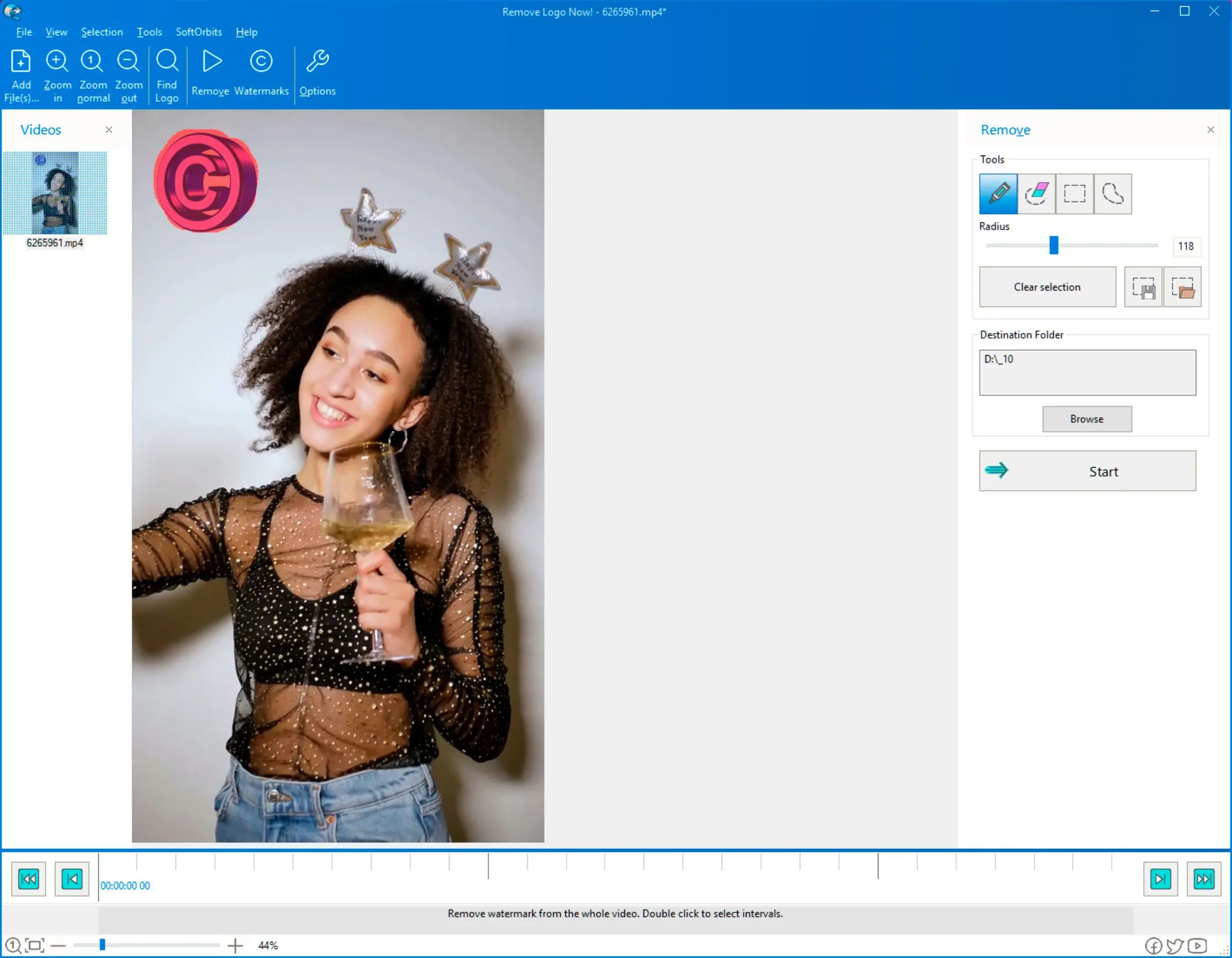Click the rewind to start button

point(29,878)
